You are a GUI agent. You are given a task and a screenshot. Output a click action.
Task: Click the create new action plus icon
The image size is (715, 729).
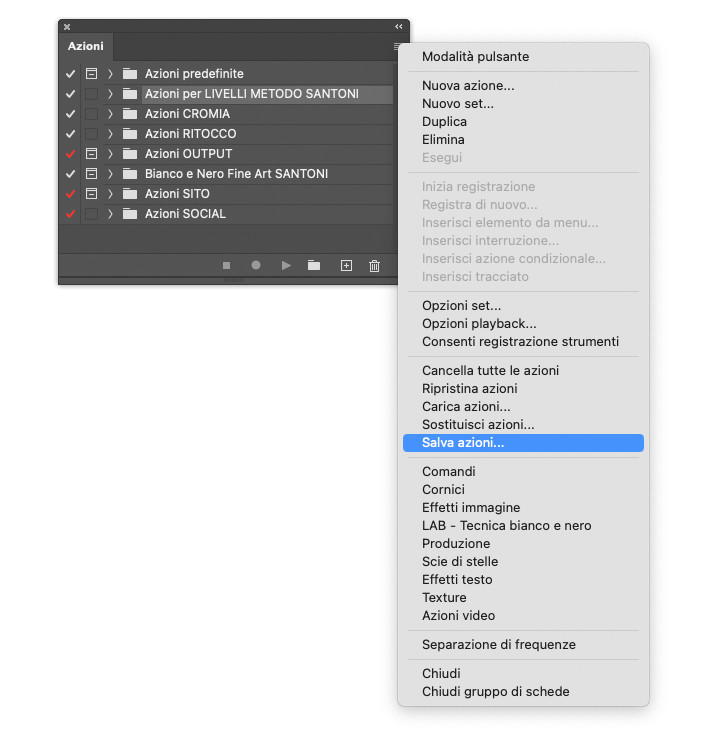tap(346, 266)
